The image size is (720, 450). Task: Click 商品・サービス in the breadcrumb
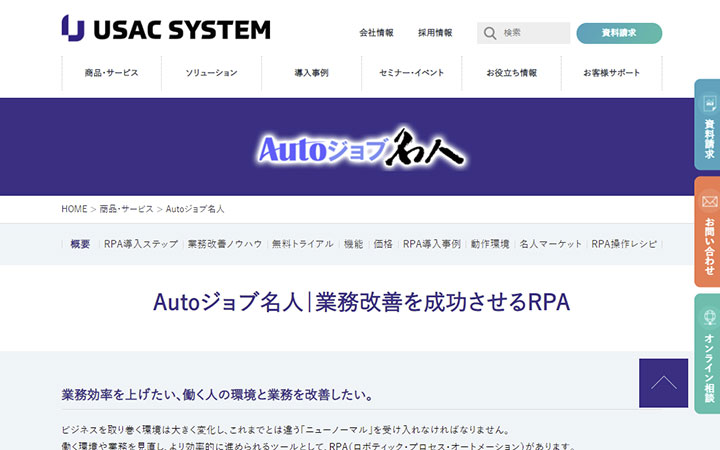coord(126,209)
